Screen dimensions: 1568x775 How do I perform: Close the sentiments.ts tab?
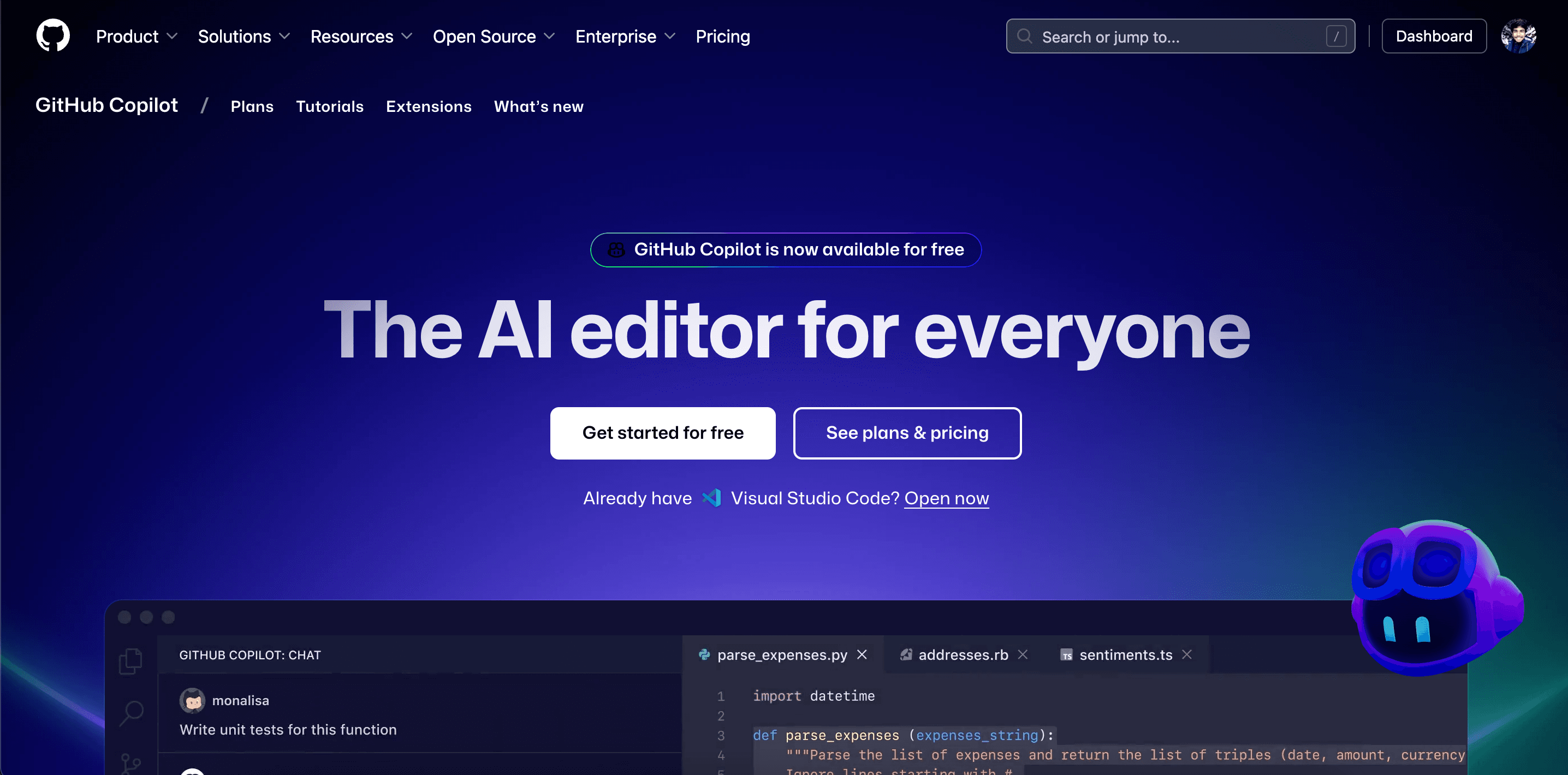[1187, 654]
